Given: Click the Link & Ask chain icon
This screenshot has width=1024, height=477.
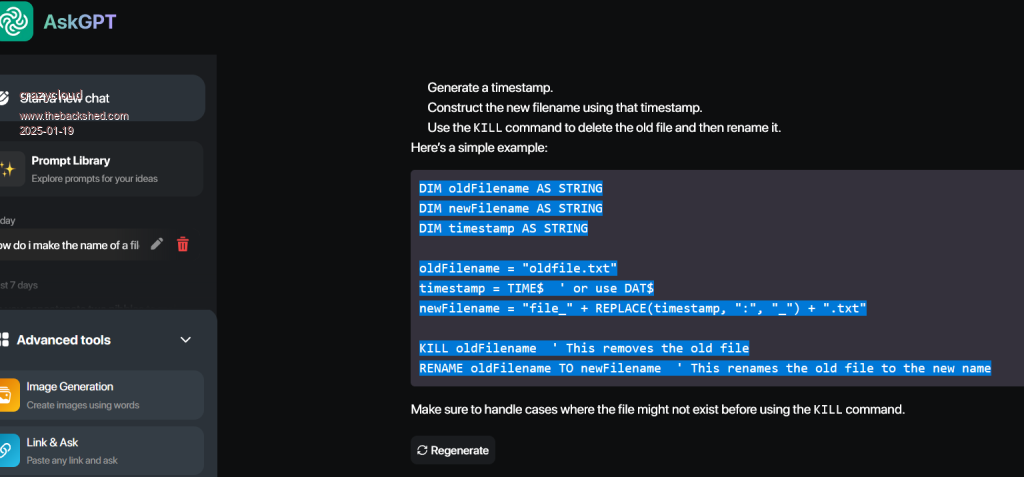Looking at the screenshot, I should pyautogui.click(x=7, y=450).
